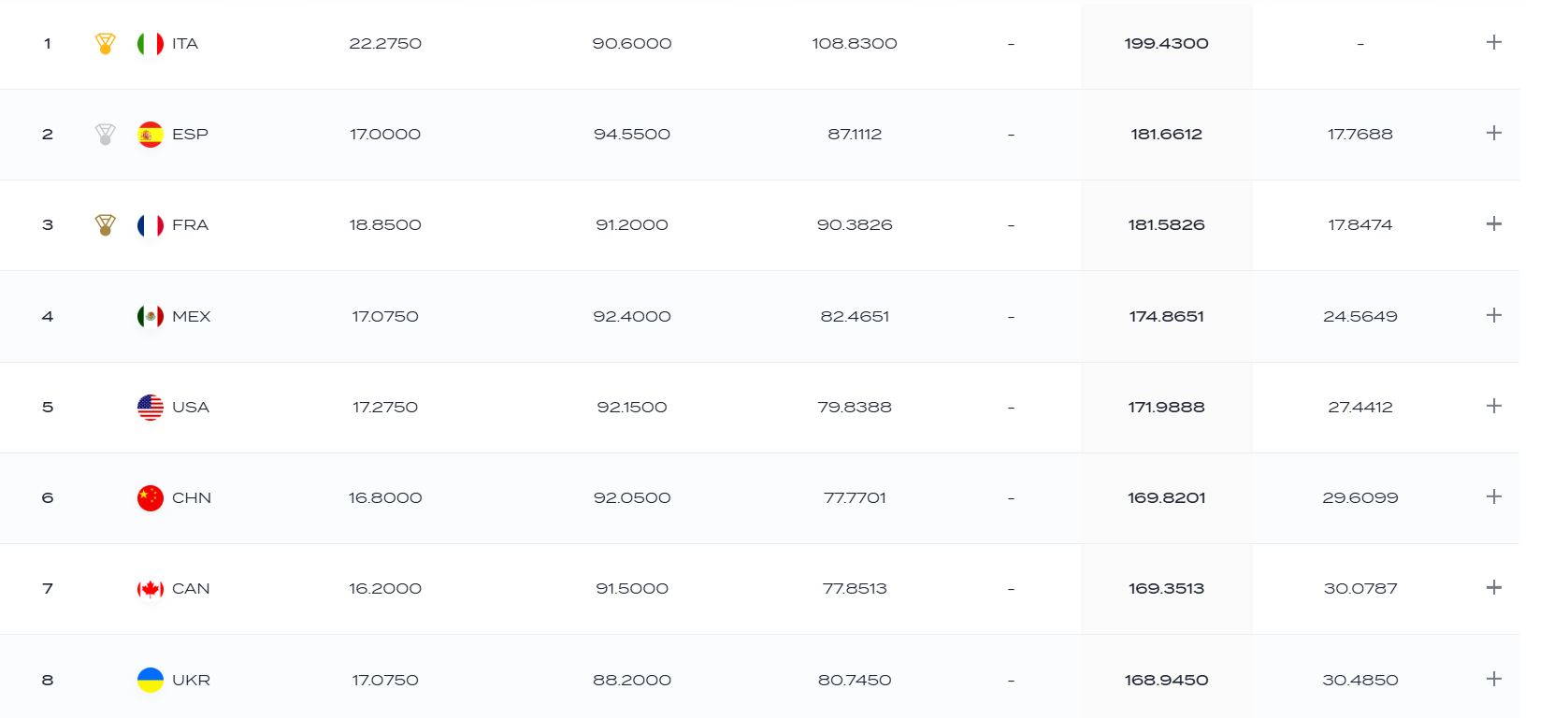The width and height of the screenshot is (1568, 718).
Task: Click the silver medal icon for ESP
Action: (x=106, y=135)
